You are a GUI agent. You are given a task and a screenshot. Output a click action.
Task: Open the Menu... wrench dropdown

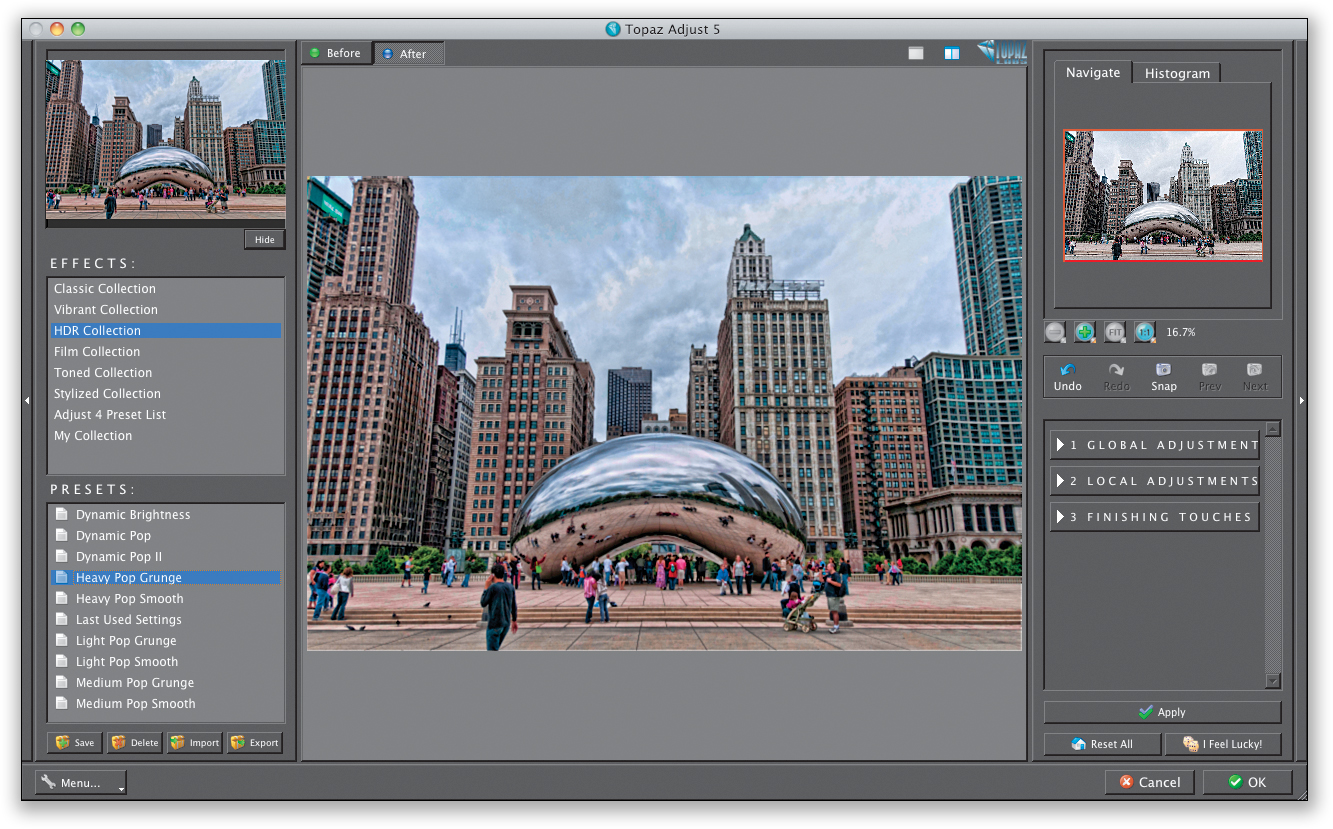point(81,783)
